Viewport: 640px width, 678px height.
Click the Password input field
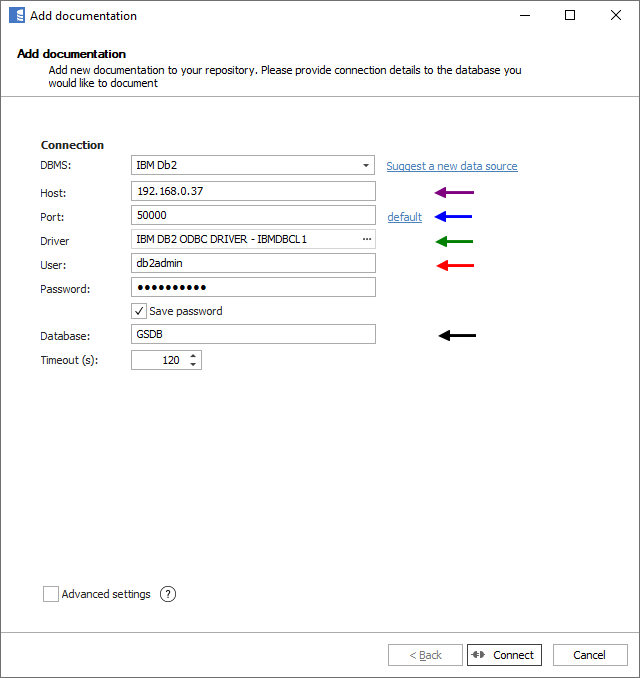coord(253,287)
